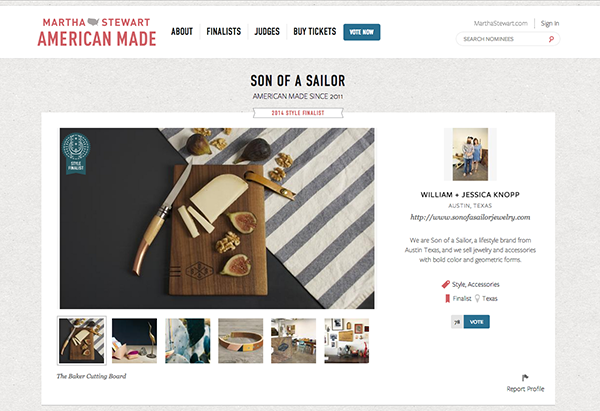Click the search magnifier icon

tap(551, 39)
